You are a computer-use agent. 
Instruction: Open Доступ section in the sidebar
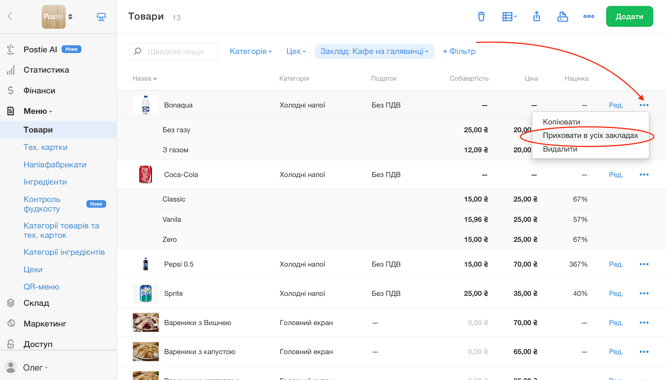(38, 344)
